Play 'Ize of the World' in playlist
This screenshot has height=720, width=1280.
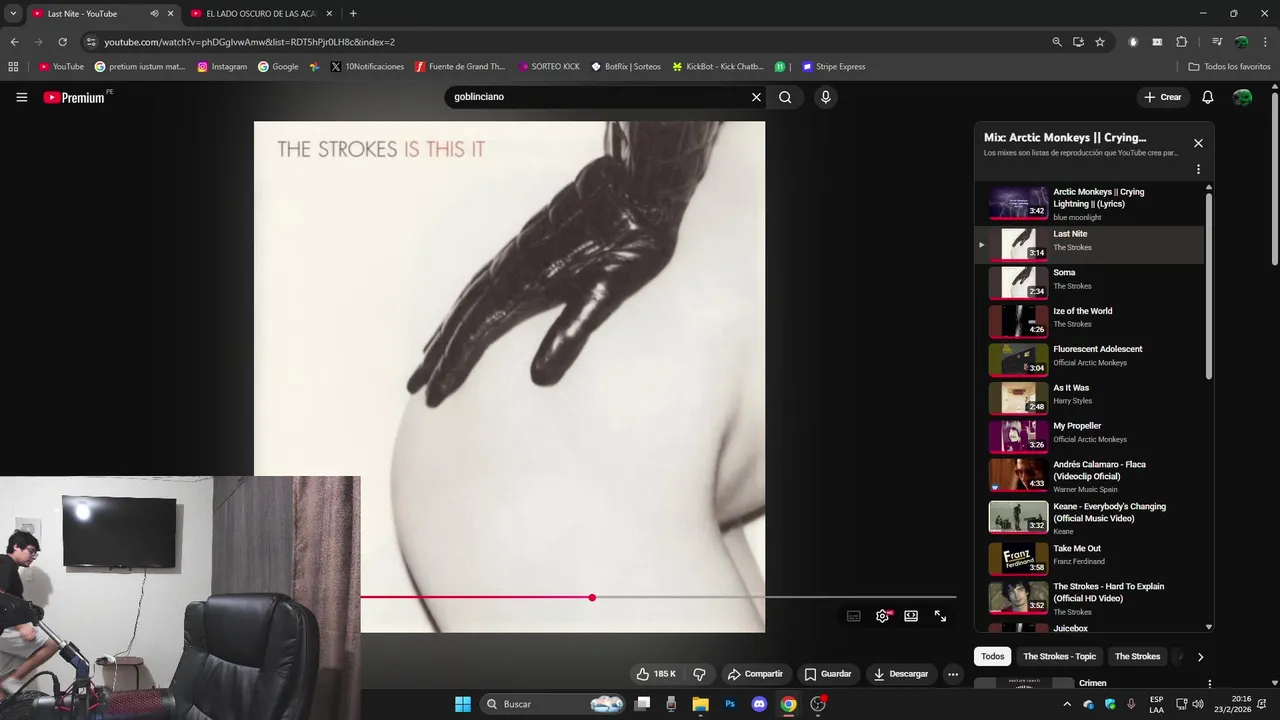pyautogui.click(x=1090, y=321)
